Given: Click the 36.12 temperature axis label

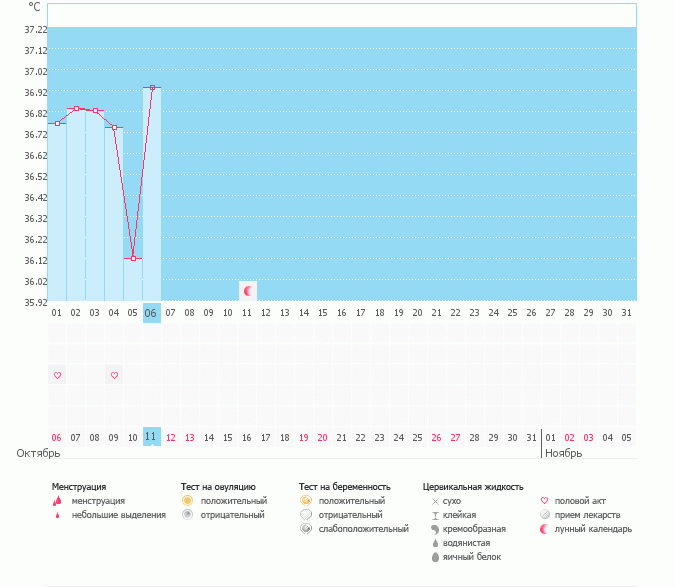Looking at the screenshot, I should (35, 260).
